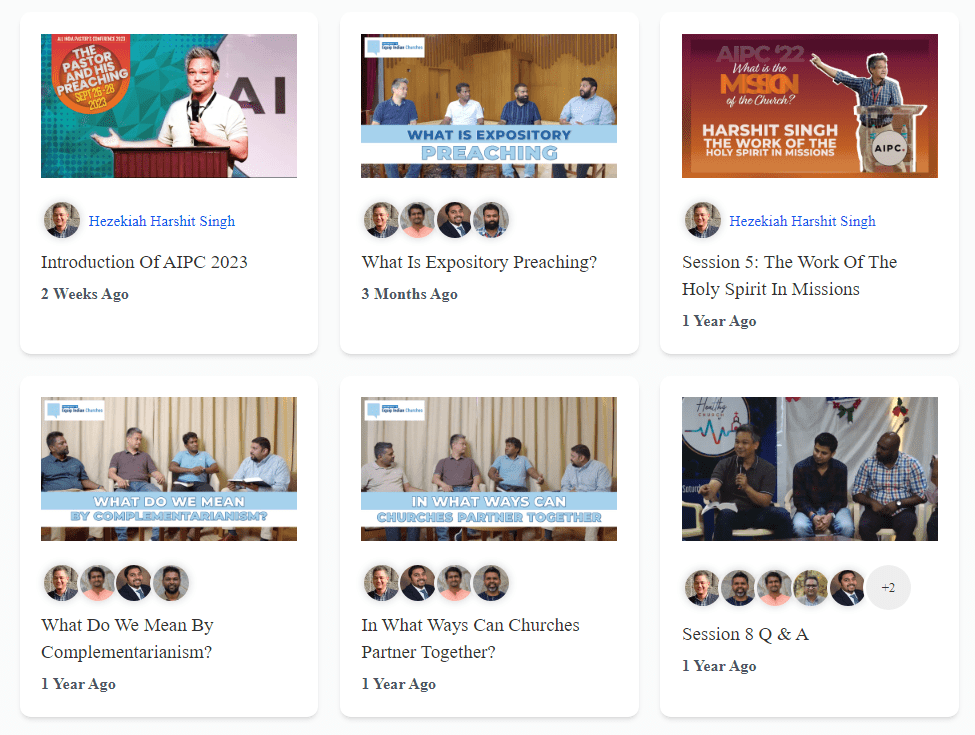Viewport: 975px width, 735px height.
Task: Expand the +2 more speakers badge
Action: click(x=888, y=588)
